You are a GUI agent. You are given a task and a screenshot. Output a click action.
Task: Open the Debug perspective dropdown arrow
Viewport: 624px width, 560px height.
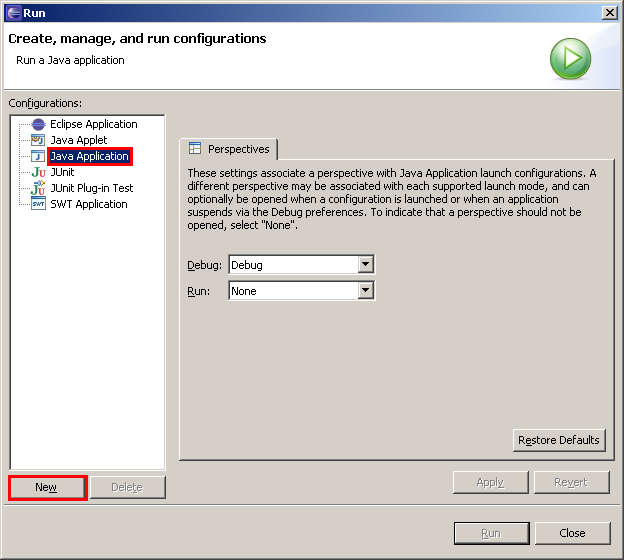tap(365, 265)
